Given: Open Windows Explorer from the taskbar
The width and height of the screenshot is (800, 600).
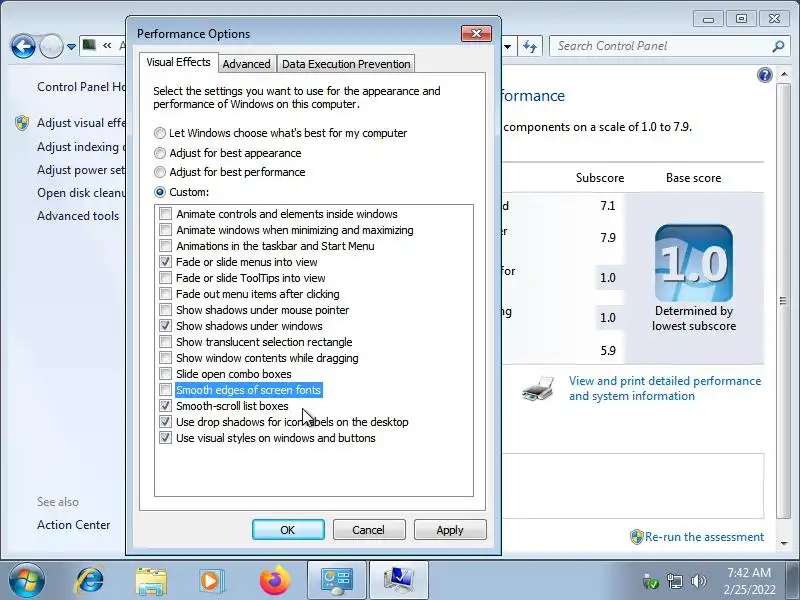Looking at the screenshot, I should (x=151, y=581).
